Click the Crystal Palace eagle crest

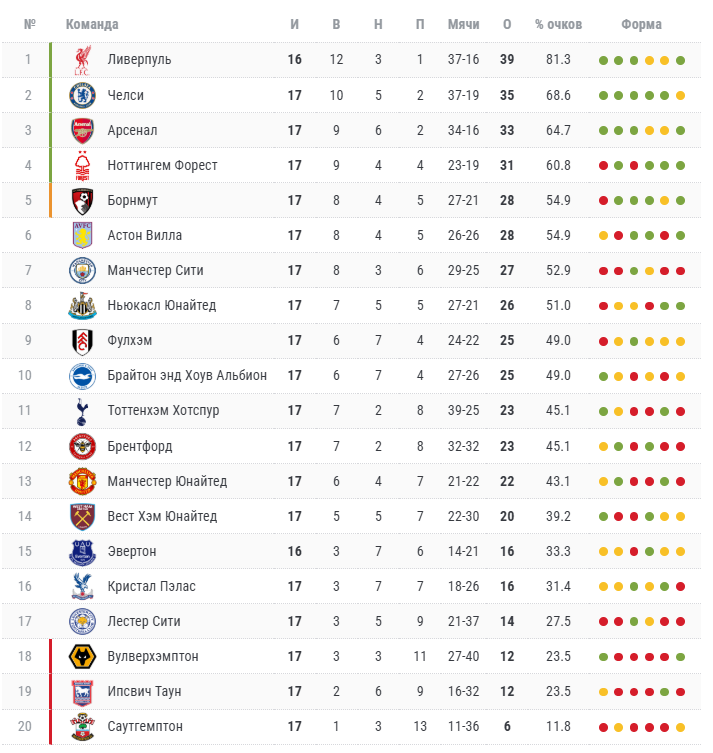pos(82,586)
